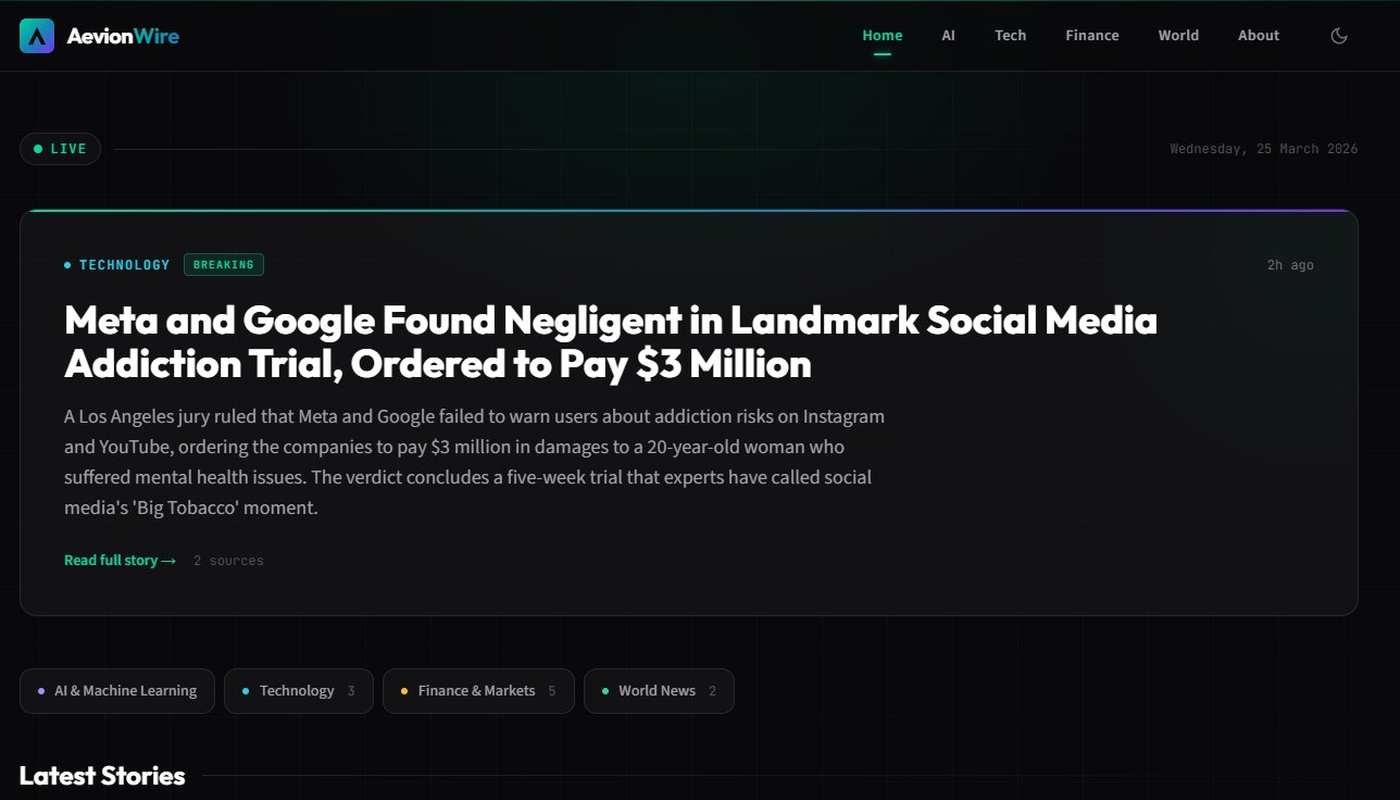Click the arrow beside Read full story

[168, 560]
